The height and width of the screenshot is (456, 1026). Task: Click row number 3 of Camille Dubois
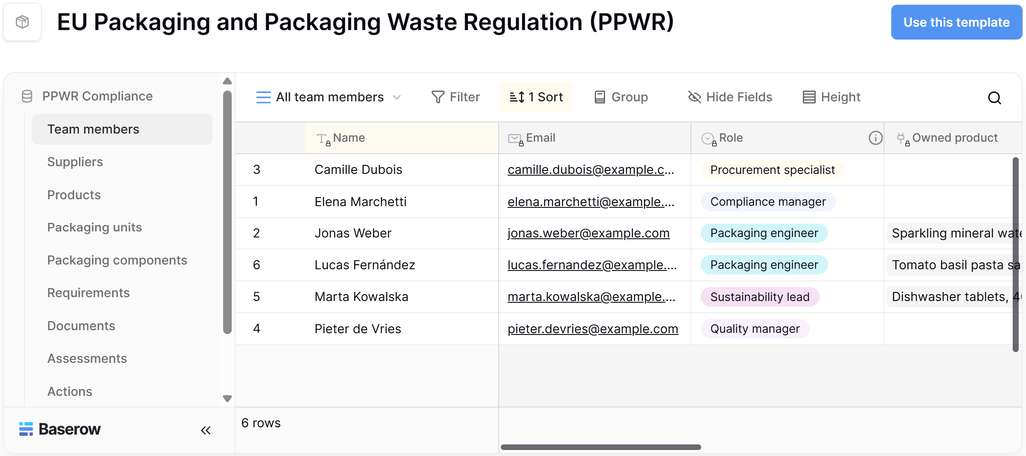pos(256,170)
